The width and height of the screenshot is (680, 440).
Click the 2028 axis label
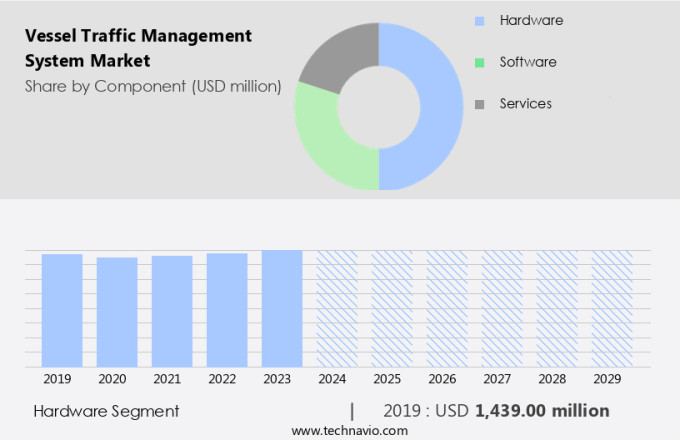click(x=552, y=379)
